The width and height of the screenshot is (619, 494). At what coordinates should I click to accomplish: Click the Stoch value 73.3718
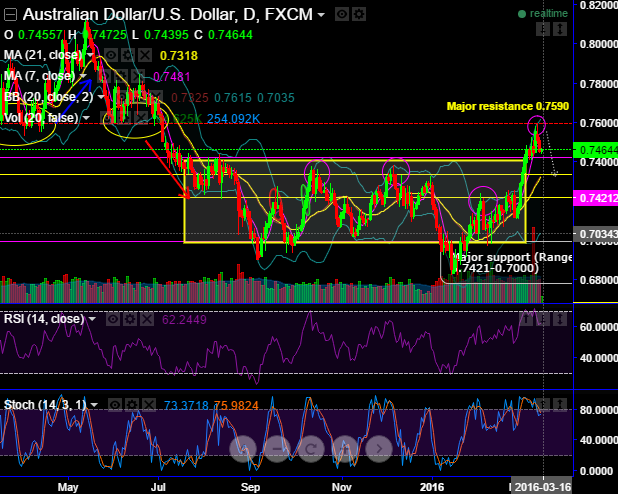point(186,405)
